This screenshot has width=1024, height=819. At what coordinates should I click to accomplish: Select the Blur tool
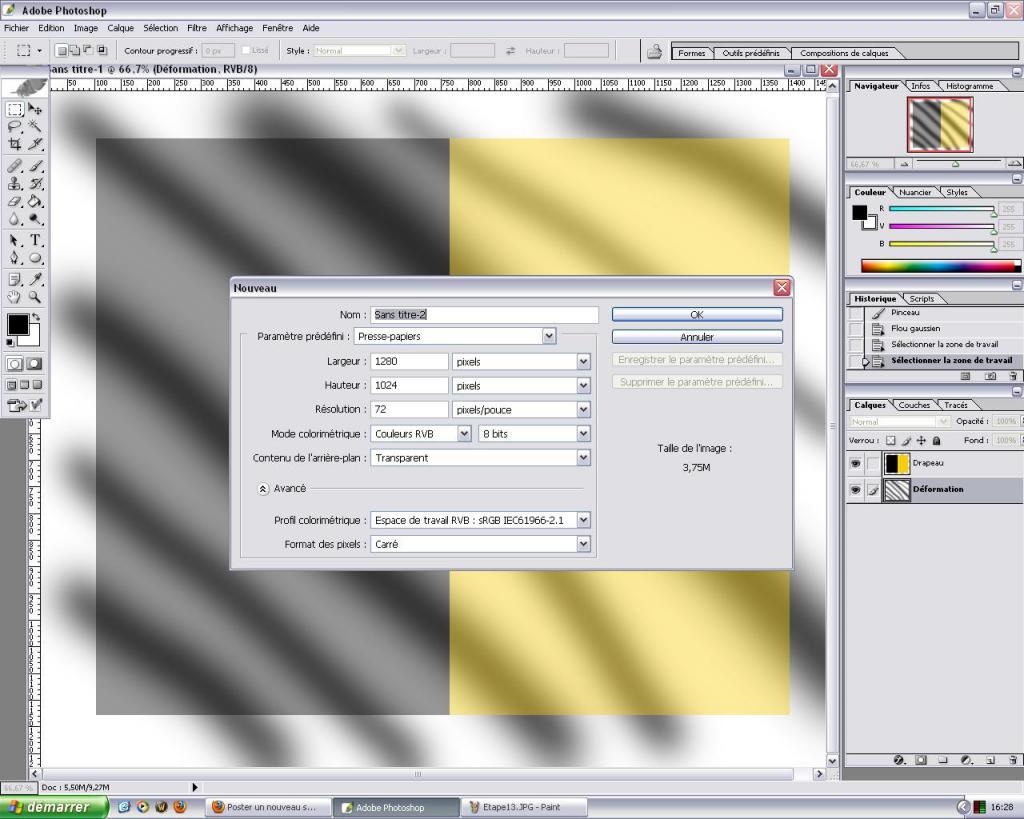(15, 219)
